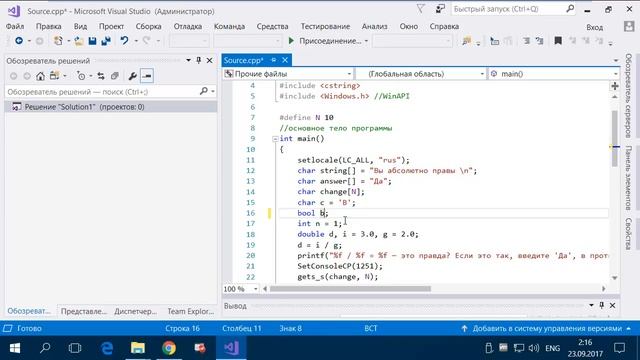Click Добавить в систему управления версиями
640x360 pixels.
[547, 329]
